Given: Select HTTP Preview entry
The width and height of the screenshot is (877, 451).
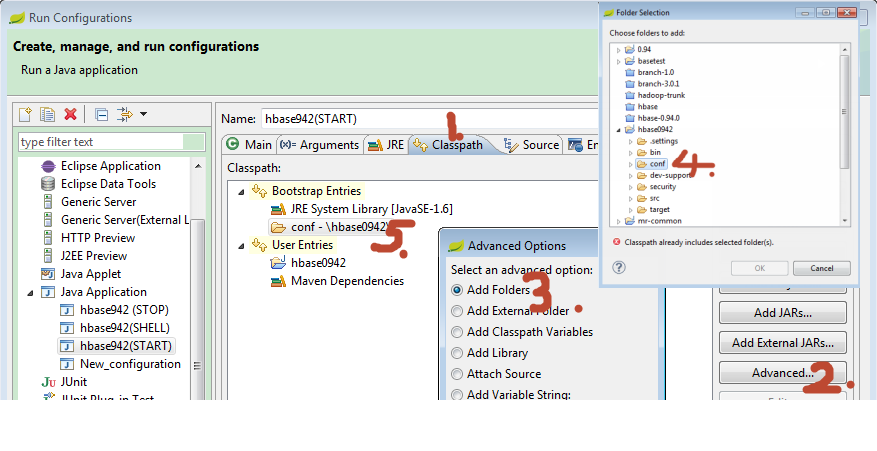Looking at the screenshot, I should (x=97, y=238).
